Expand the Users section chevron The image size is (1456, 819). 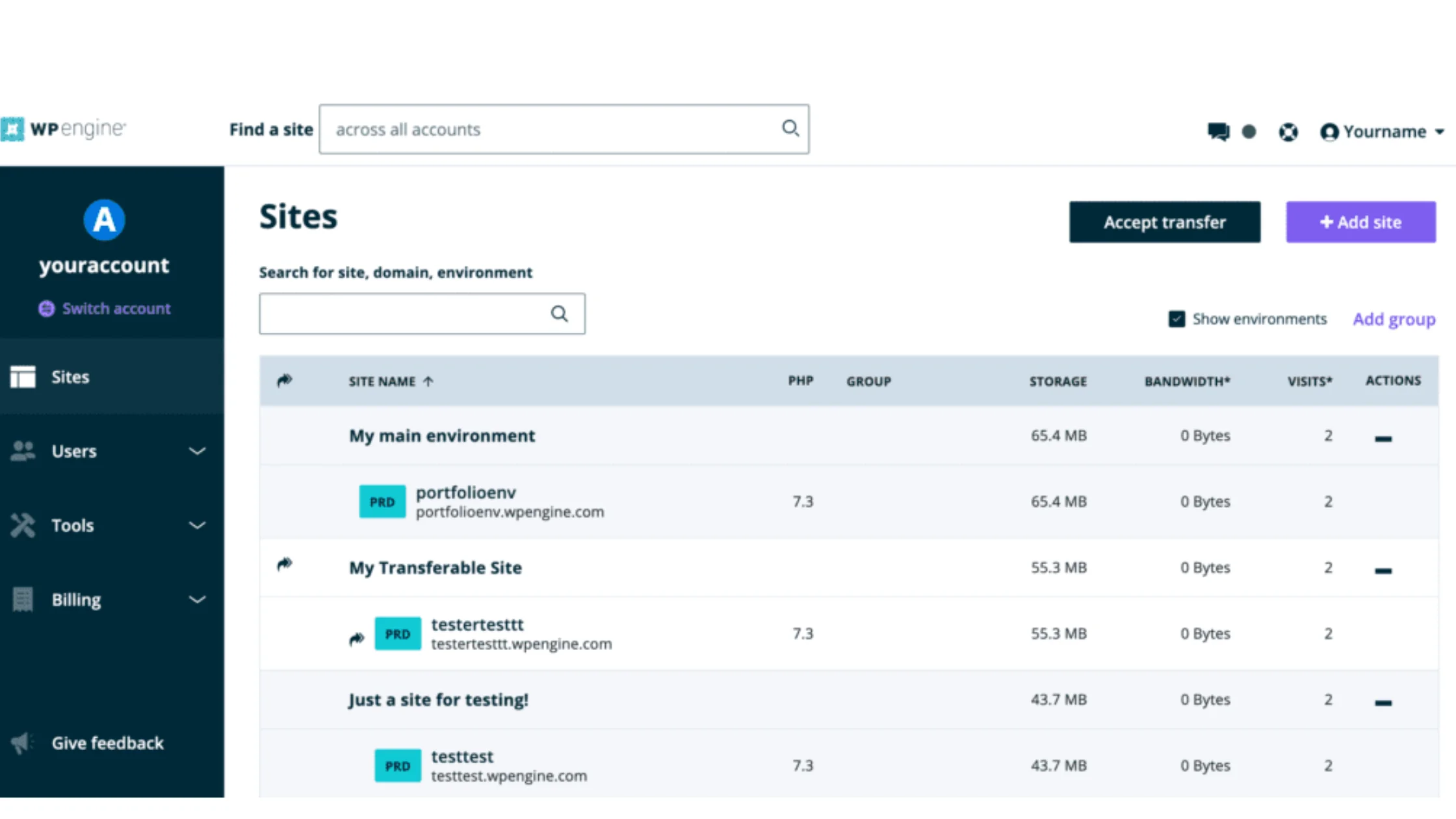[x=197, y=450]
